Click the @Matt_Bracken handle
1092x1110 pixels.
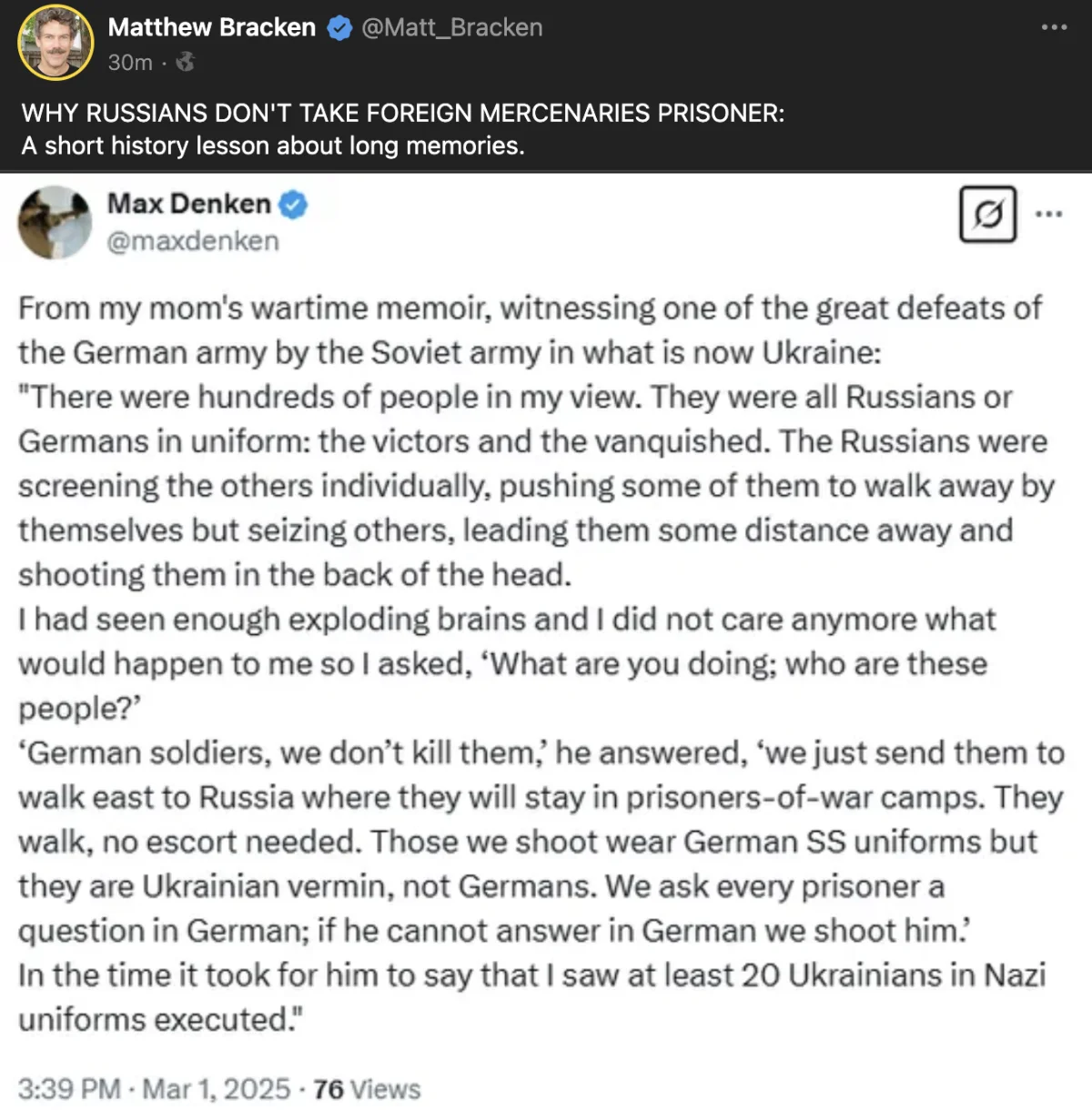[451, 27]
